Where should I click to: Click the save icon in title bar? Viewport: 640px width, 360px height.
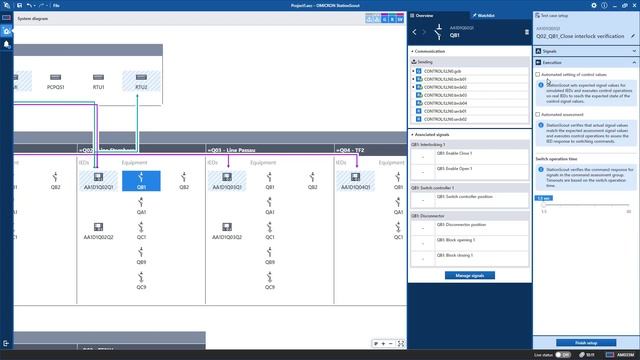(19, 5)
